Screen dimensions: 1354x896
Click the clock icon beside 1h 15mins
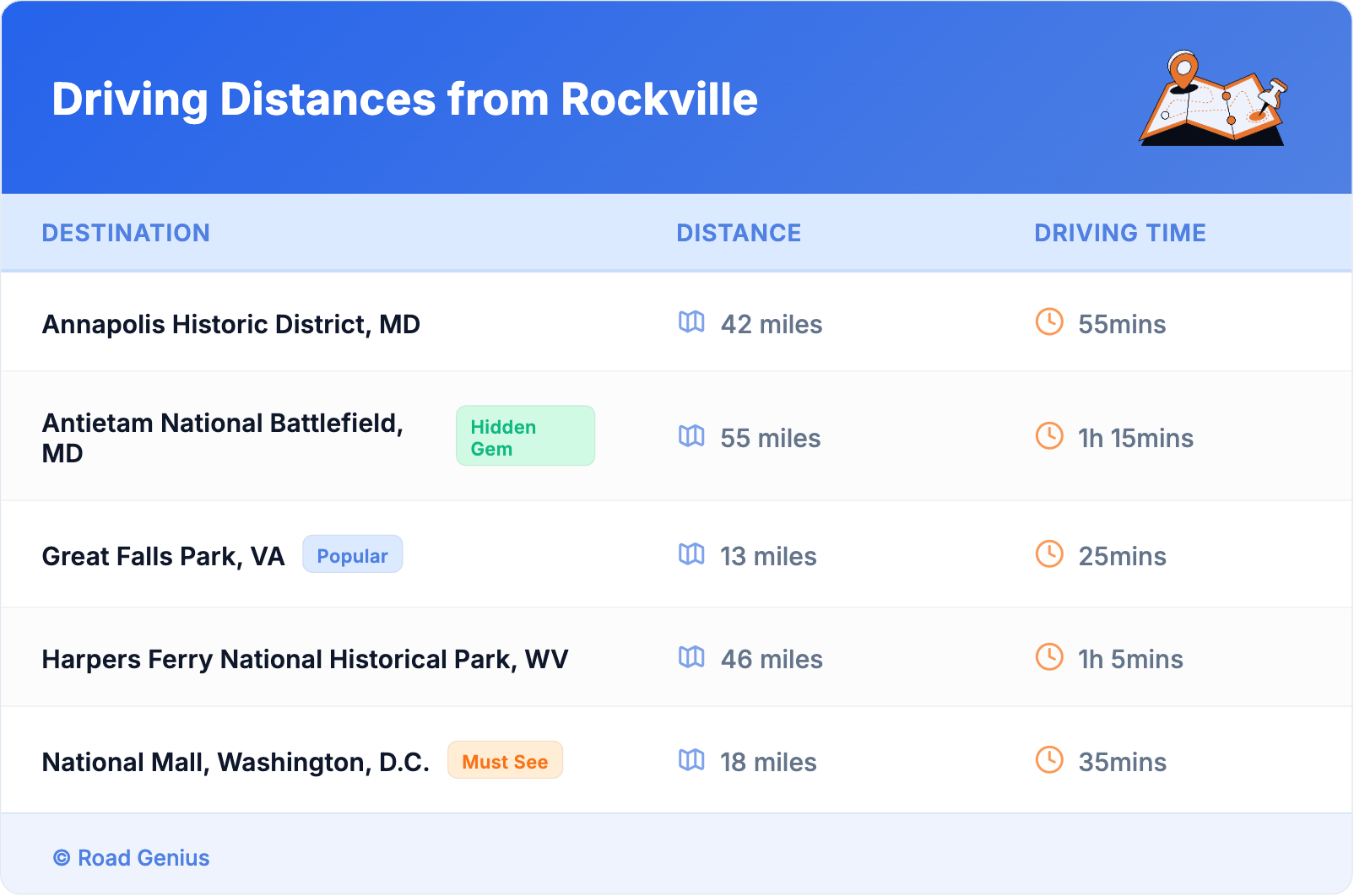pos(1049,436)
